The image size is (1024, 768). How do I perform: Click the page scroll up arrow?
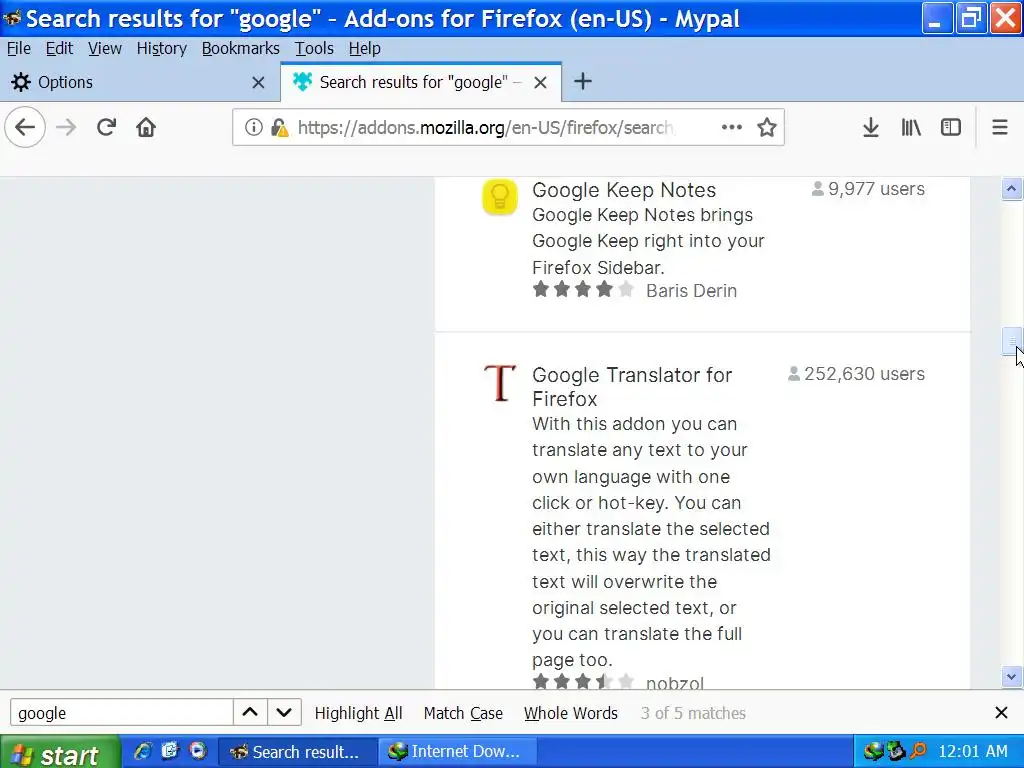(x=1011, y=189)
